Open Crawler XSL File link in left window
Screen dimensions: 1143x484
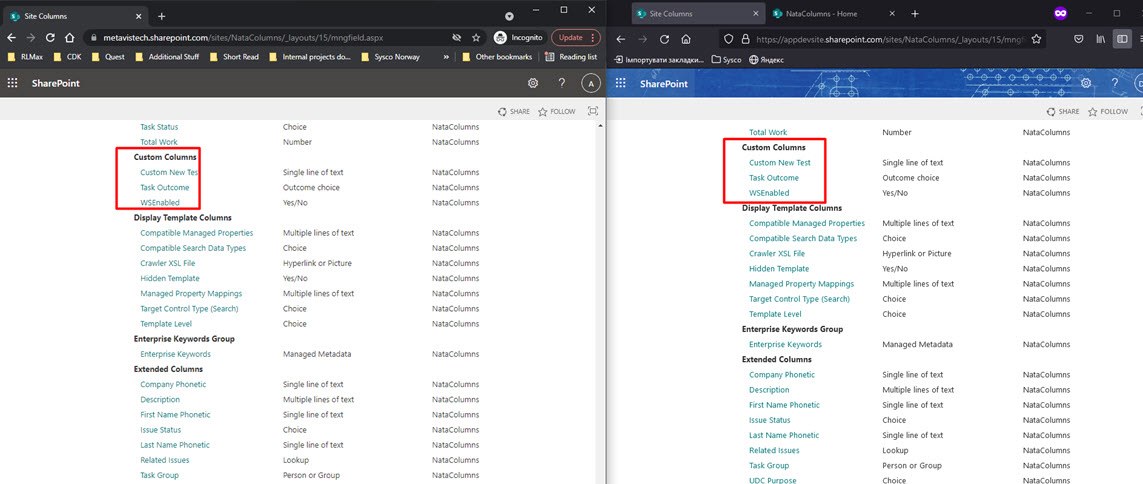coord(168,263)
